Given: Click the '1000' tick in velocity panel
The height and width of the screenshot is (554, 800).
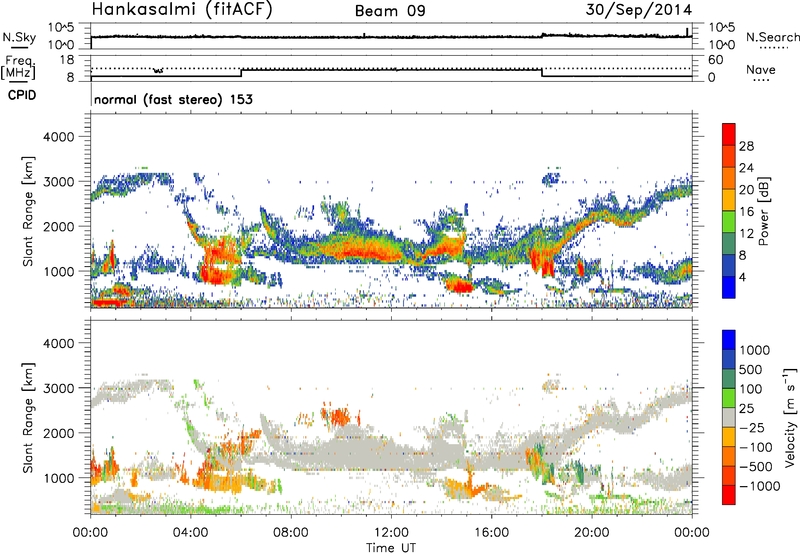Looking at the screenshot, I should [x=58, y=477].
